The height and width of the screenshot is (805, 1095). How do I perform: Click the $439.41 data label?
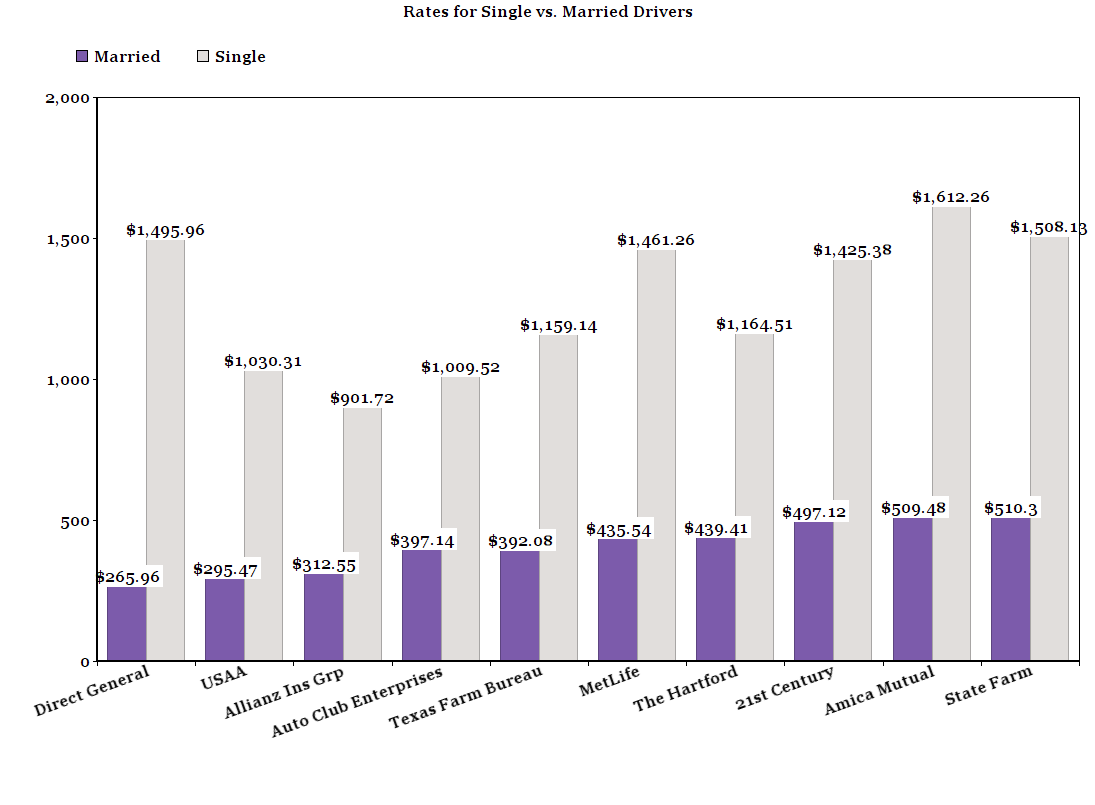pyautogui.click(x=716, y=529)
